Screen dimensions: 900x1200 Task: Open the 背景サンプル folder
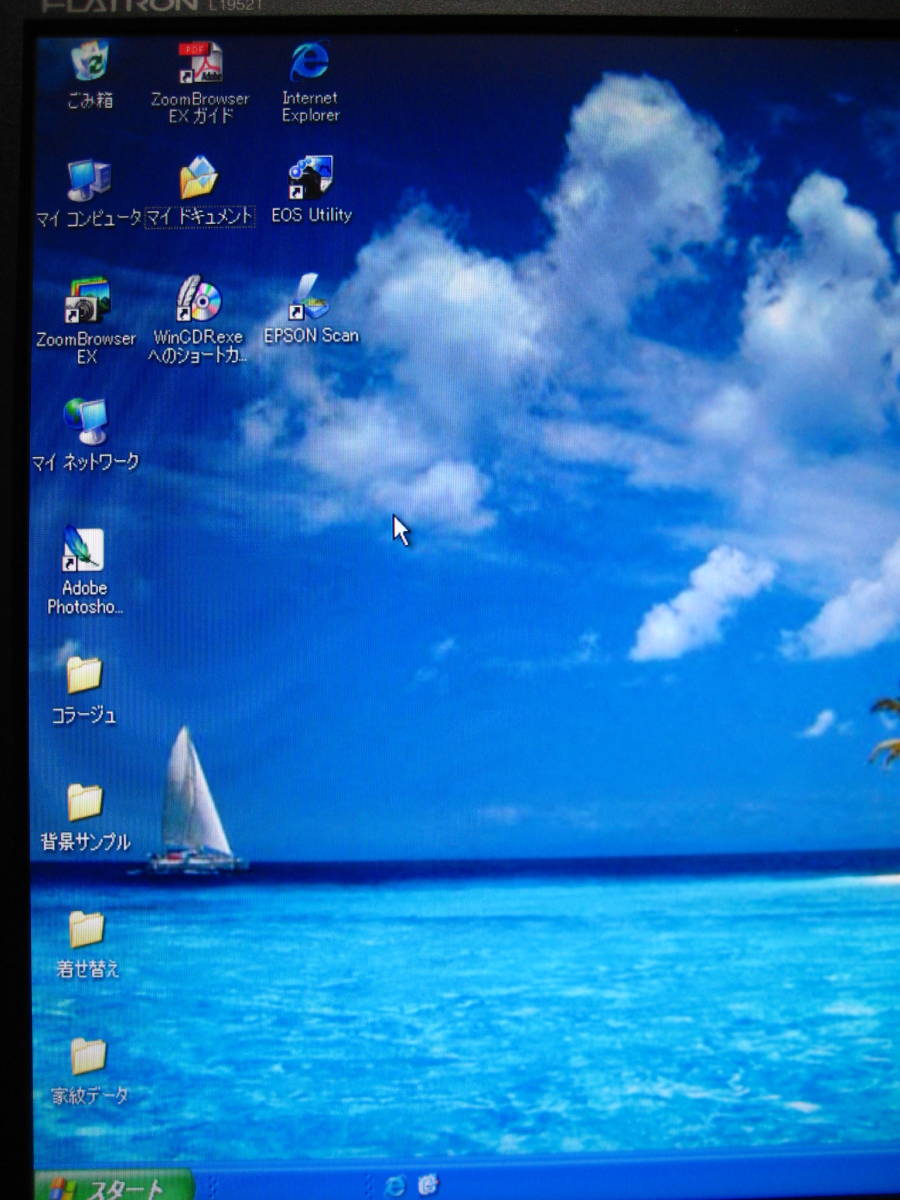(x=85, y=803)
